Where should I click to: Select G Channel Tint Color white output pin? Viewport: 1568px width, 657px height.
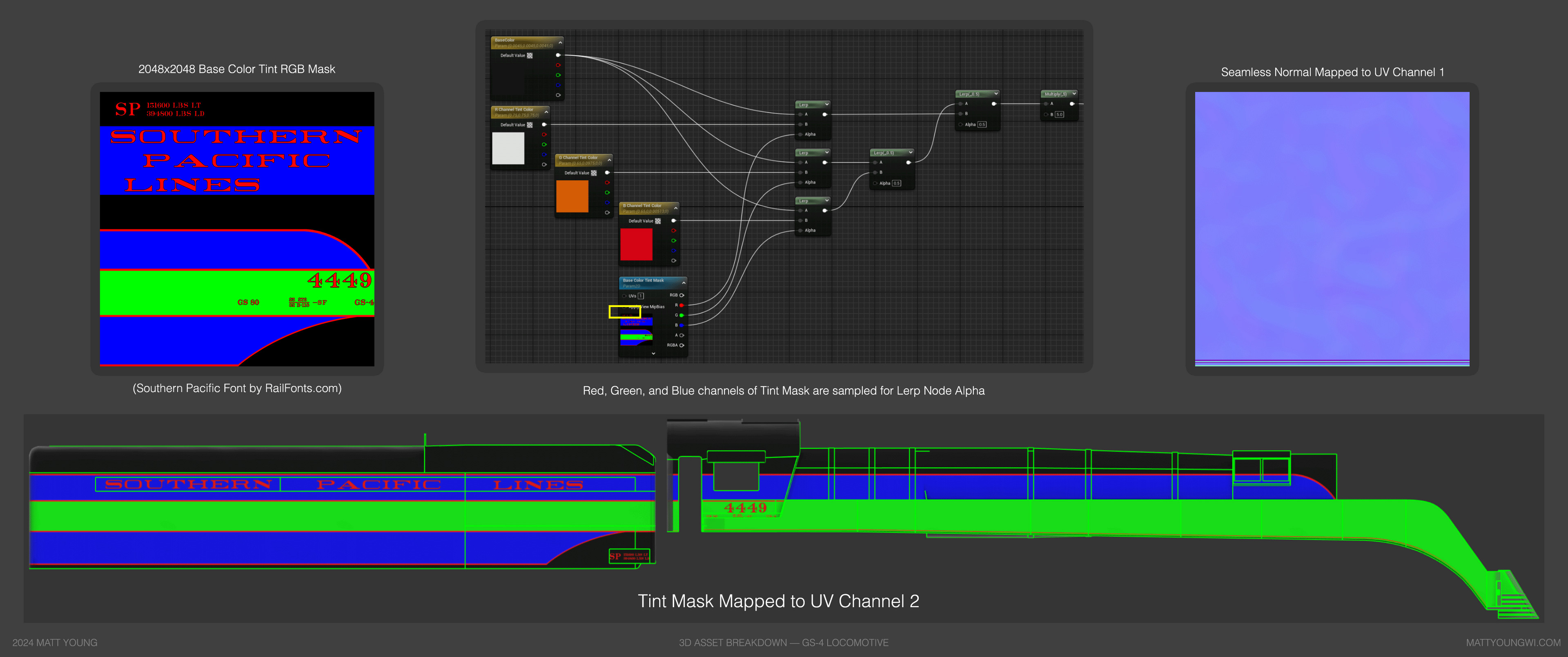click(607, 173)
